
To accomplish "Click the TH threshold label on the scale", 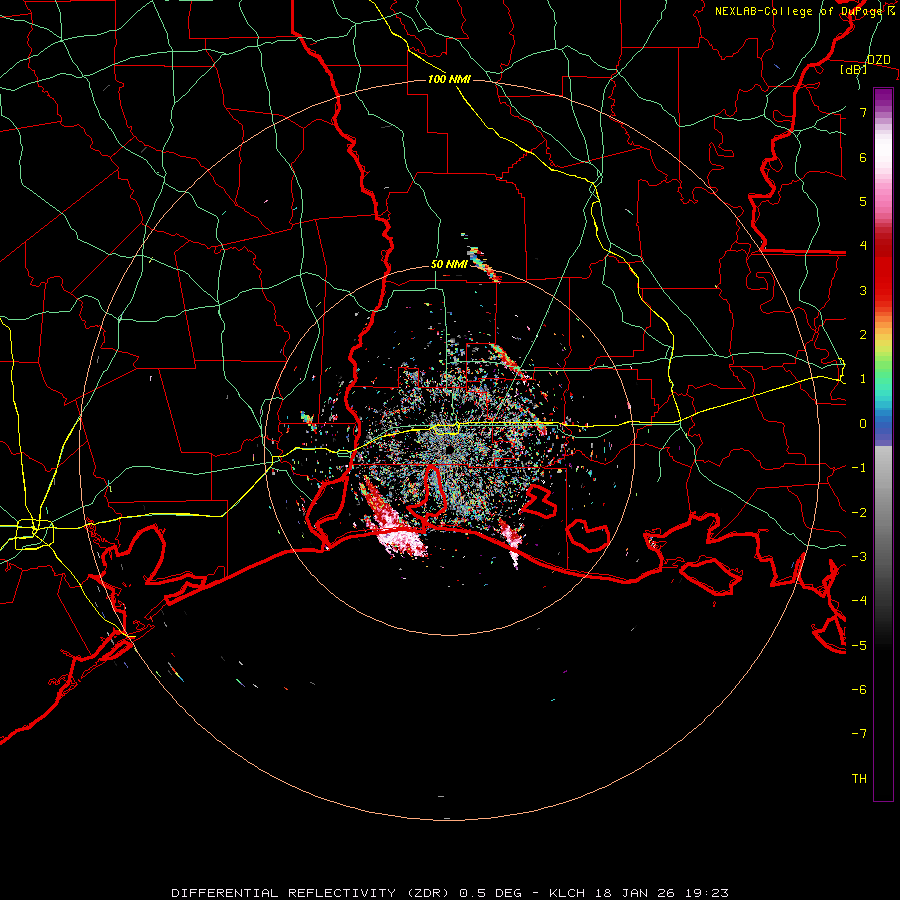I will point(859,779).
